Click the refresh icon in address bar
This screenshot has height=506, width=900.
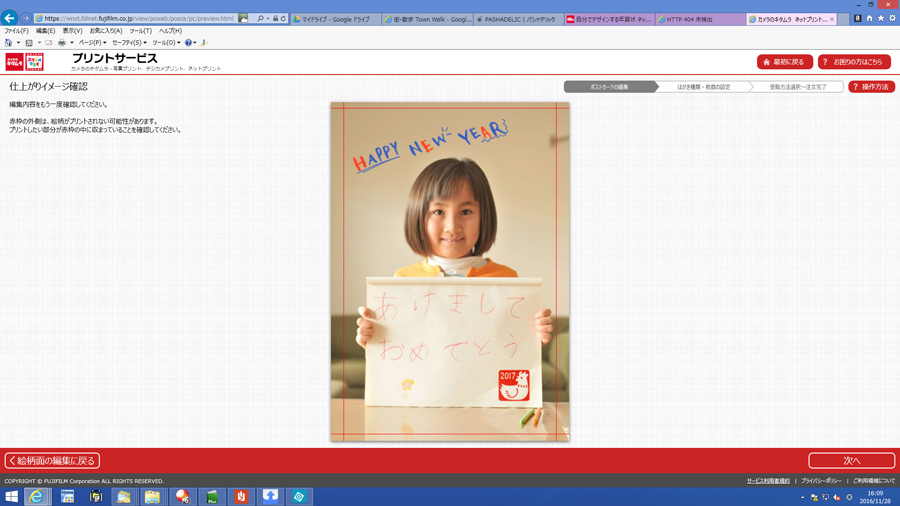(284, 18)
